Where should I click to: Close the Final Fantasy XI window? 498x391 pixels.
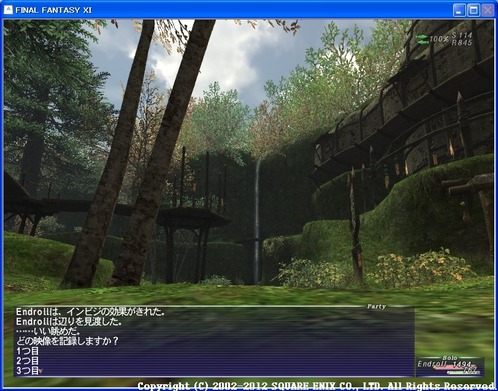tap(488, 10)
